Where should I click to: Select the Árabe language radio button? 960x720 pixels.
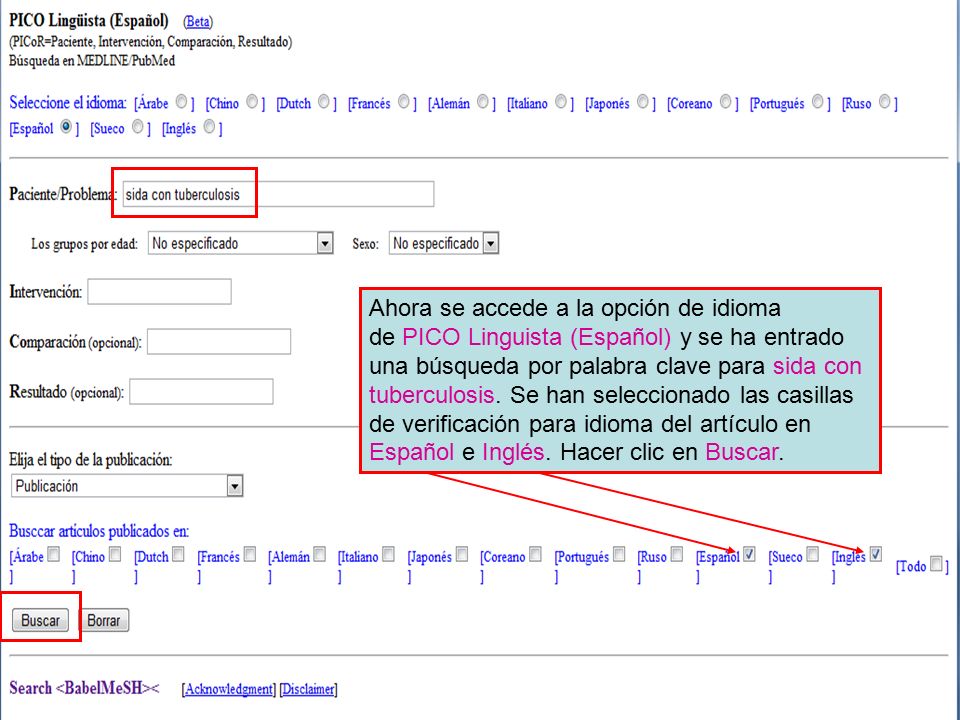point(182,101)
